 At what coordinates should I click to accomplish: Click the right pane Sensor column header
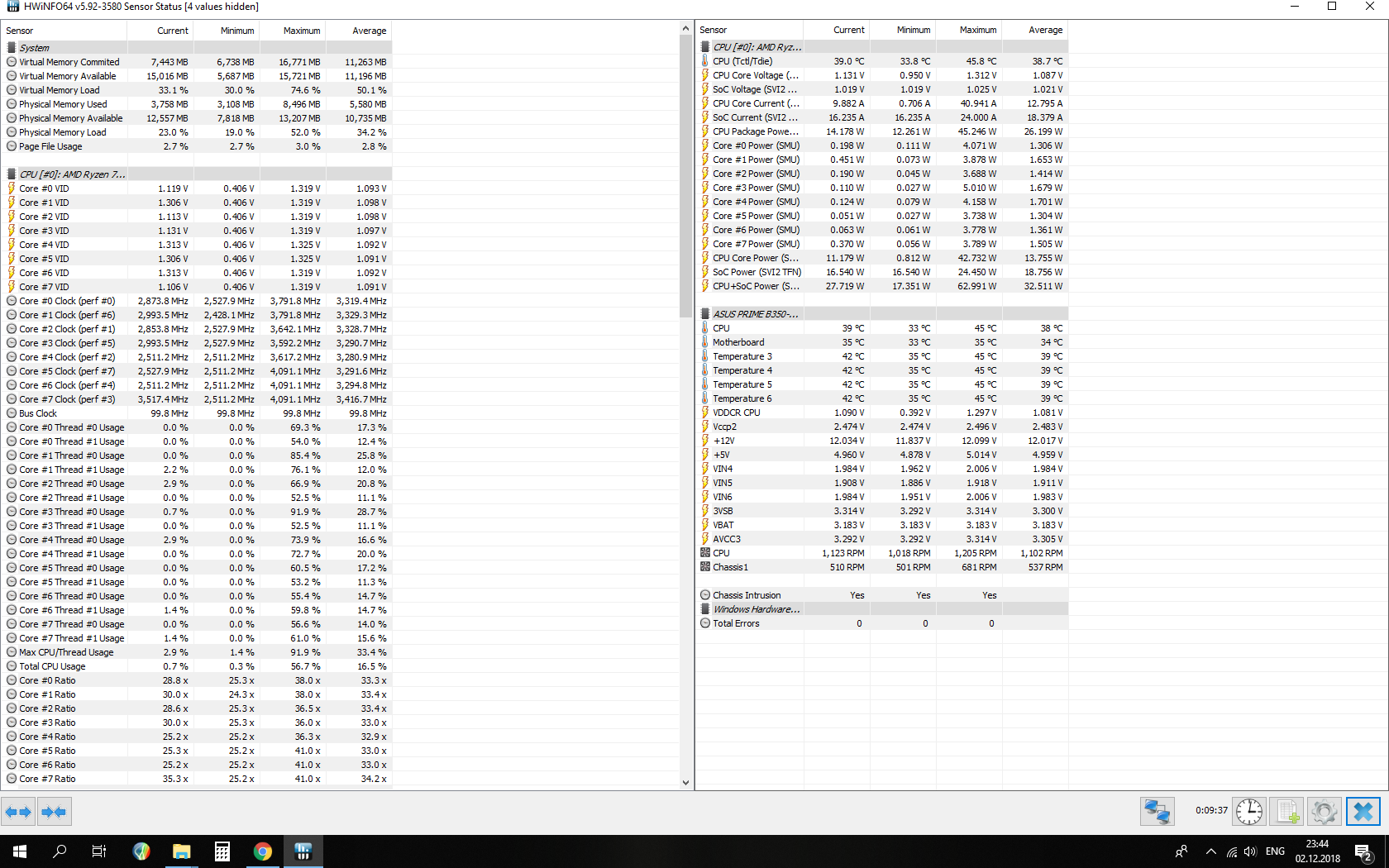coord(749,30)
